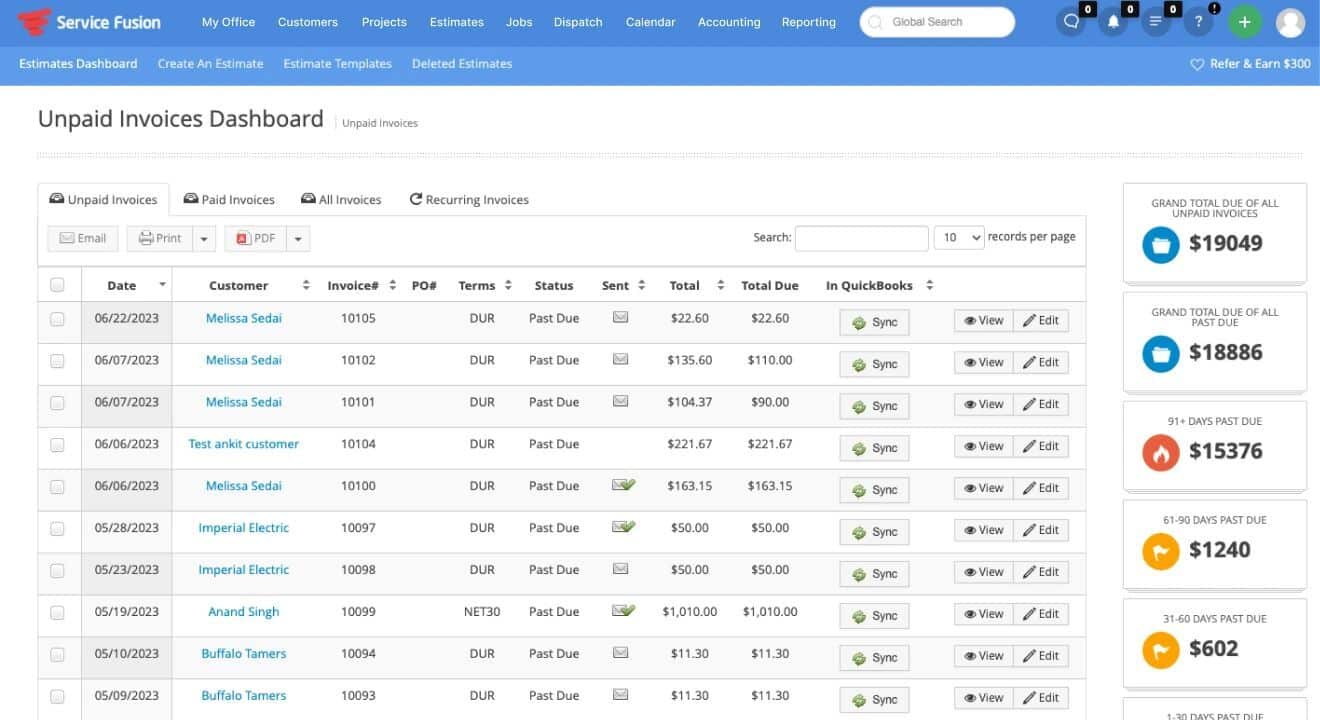The image size is (1320, 720).
Task: Open the records per page dropdown
Action: point(958,237)
